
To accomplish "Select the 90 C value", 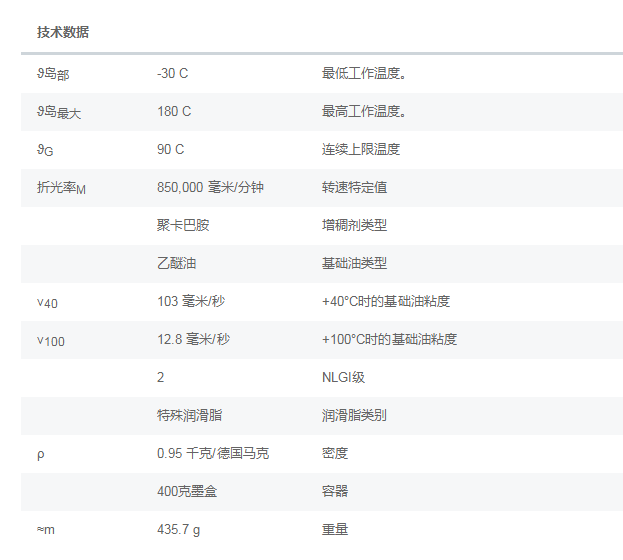I will pyautogui.click(x=171, y=149).
